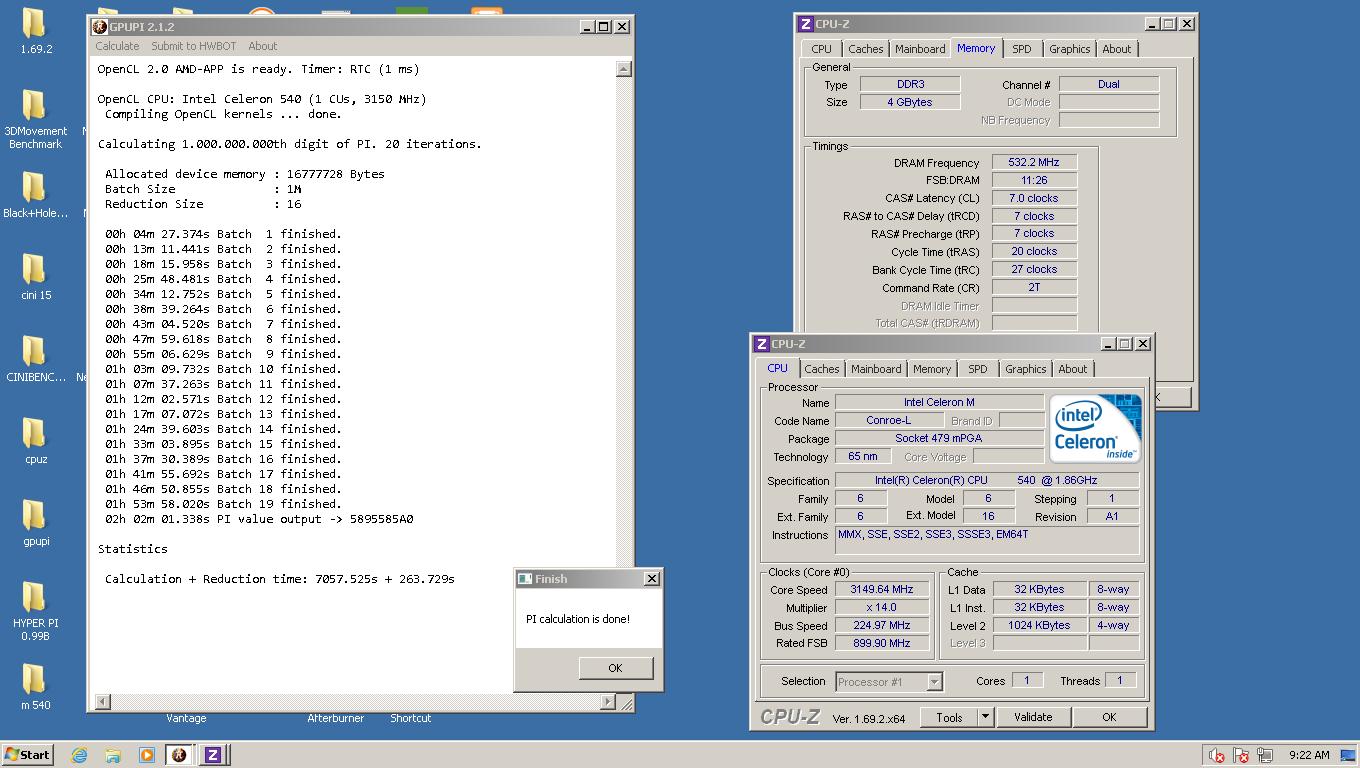Open Graphics tab in CPU-Z Memory window

click(1069, 49)
